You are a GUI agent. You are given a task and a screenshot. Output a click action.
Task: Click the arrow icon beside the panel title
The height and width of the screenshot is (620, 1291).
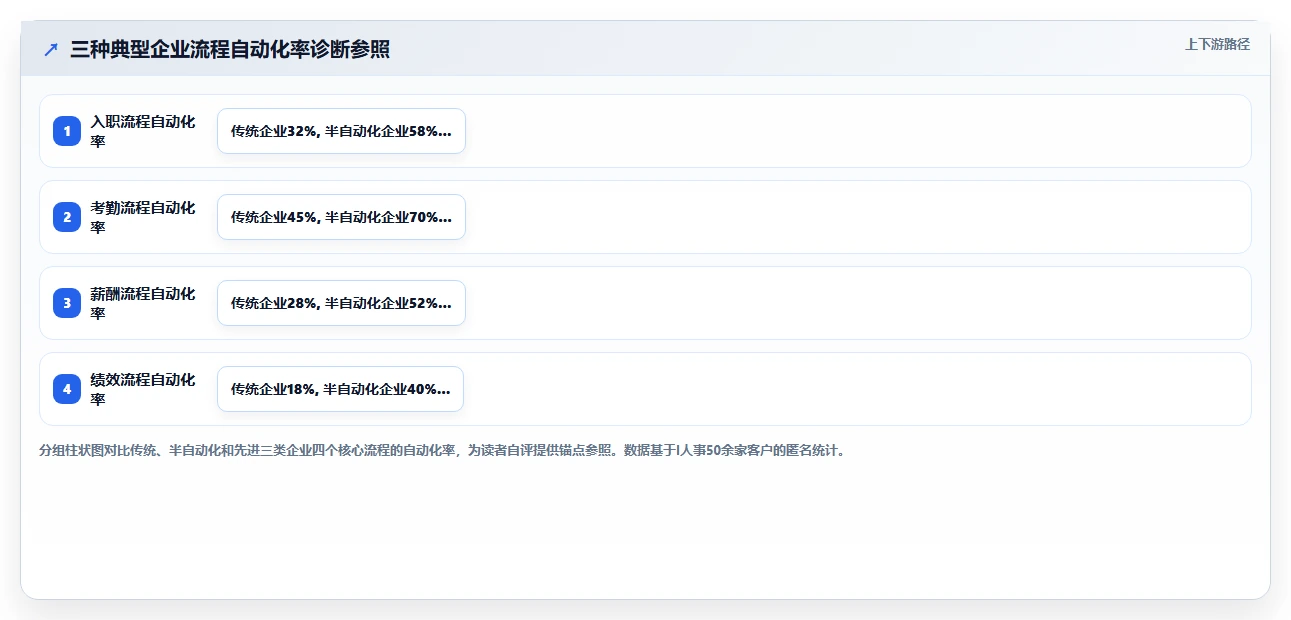click(51, 49)
